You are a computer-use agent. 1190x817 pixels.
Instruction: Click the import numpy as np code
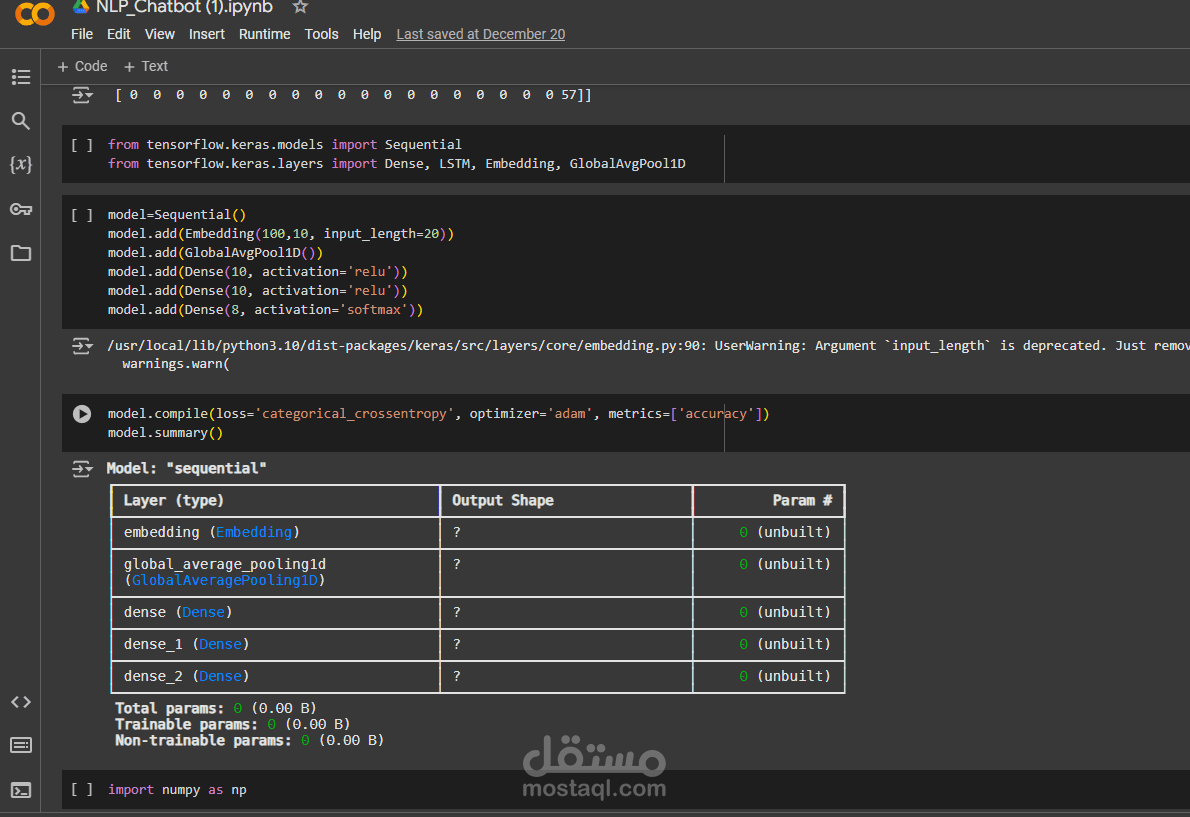pos(177,790)
